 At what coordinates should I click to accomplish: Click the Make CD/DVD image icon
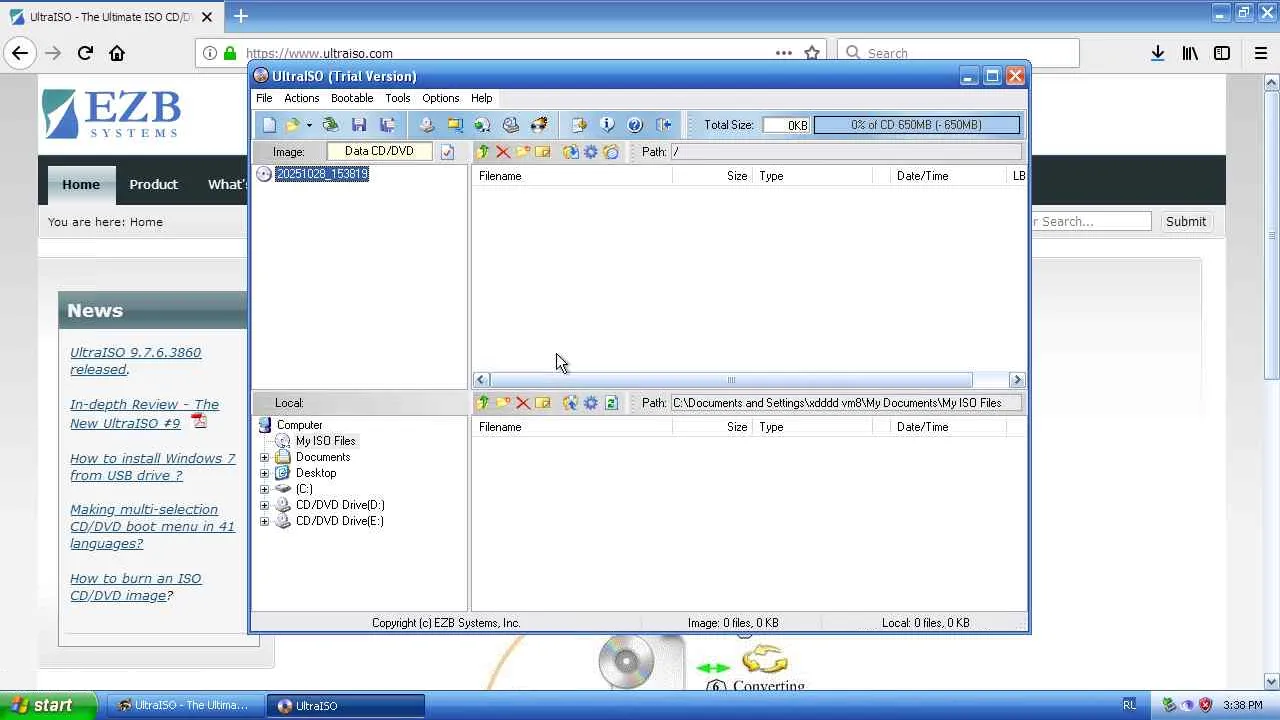coord(427,125)
